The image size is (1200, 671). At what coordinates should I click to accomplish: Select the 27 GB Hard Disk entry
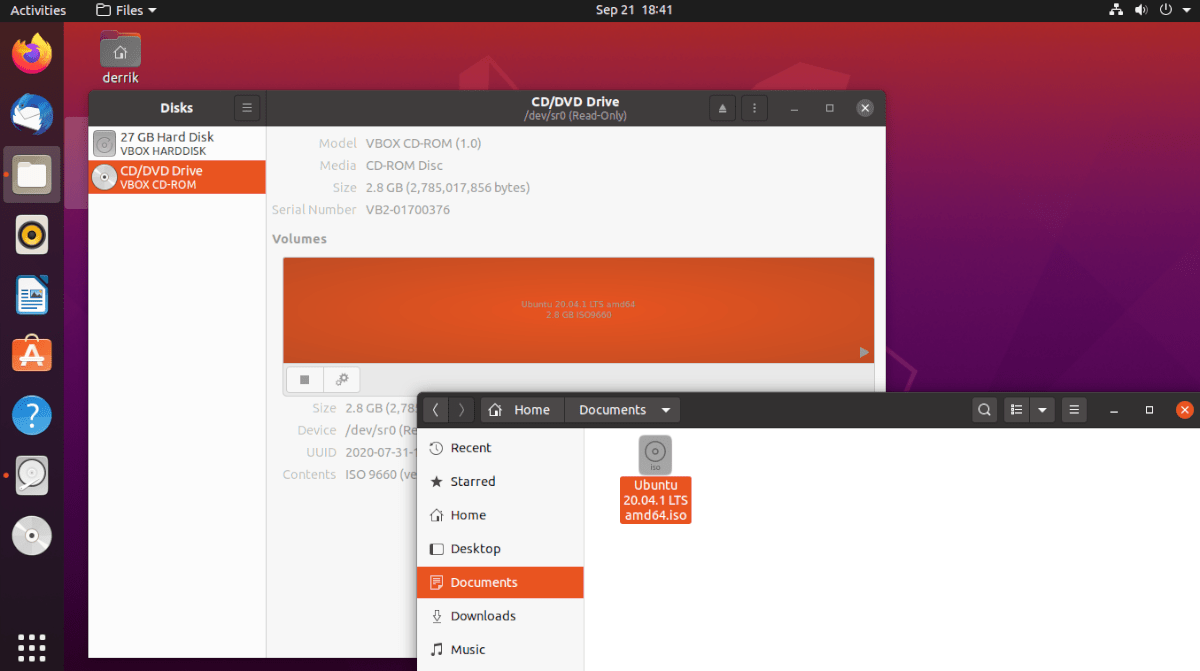[177, 143]
